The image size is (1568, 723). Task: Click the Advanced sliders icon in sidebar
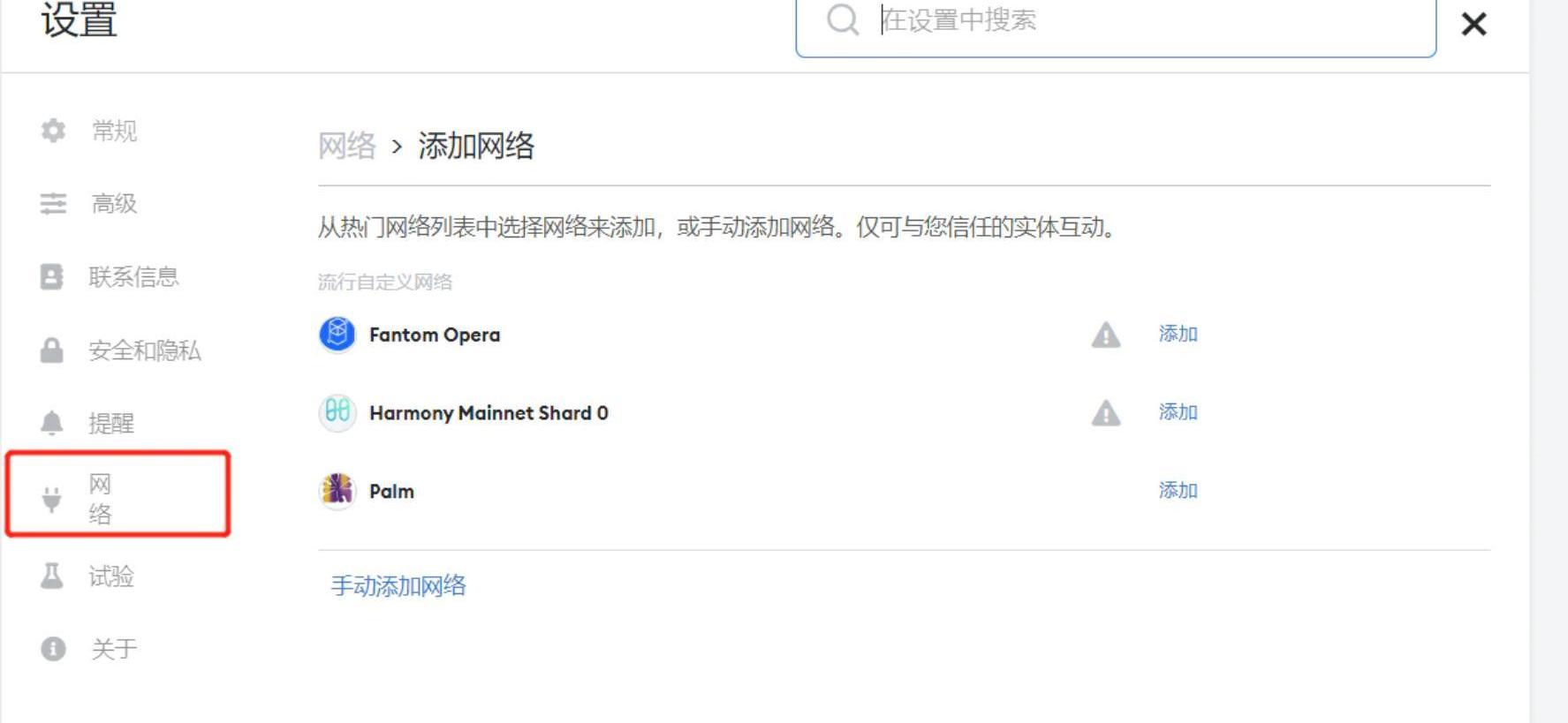(x=53, y=204)
